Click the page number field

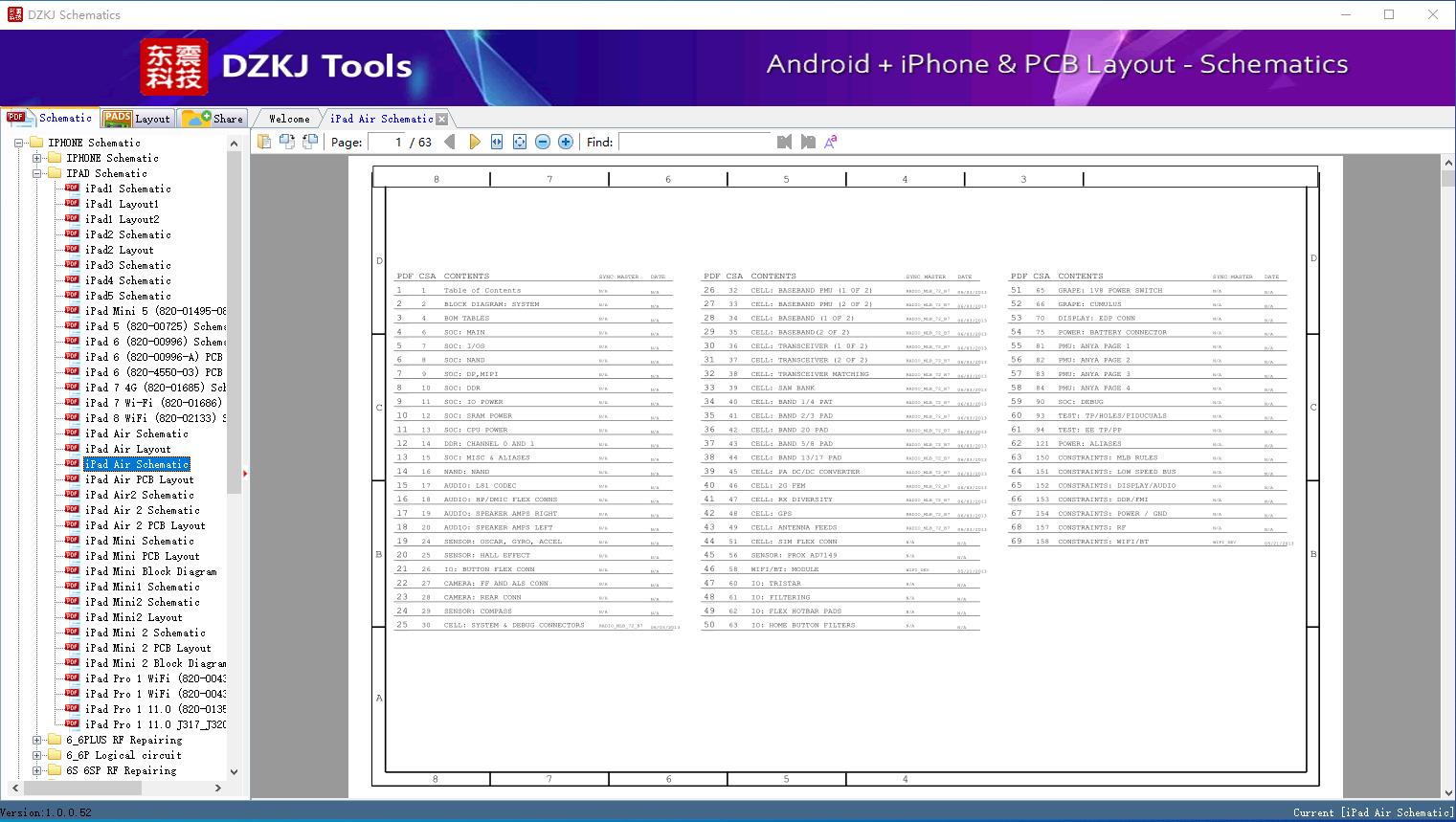coord(387,142)
